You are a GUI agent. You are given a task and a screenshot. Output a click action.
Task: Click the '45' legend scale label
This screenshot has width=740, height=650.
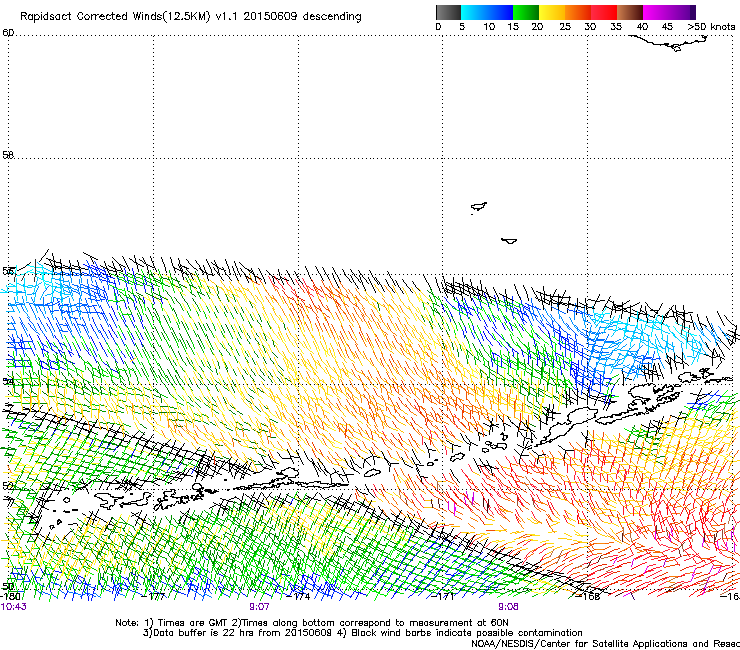coord(667,27)
